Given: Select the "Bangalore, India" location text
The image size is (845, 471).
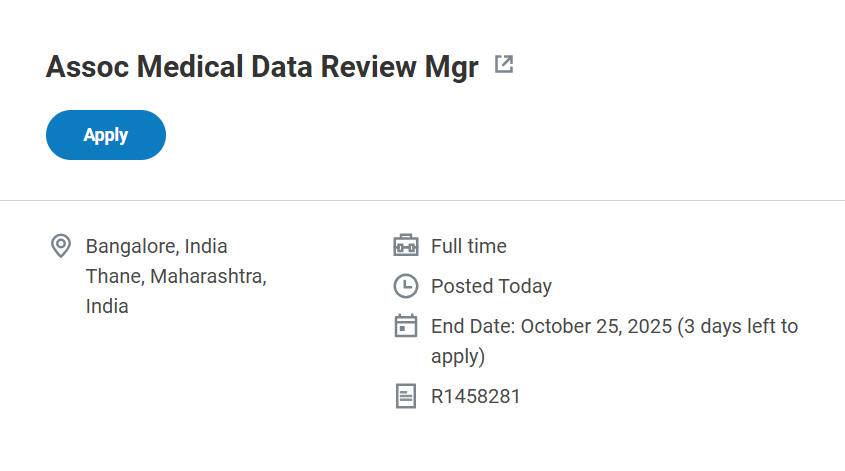Looking at the screenshot, I should (156, 246).
